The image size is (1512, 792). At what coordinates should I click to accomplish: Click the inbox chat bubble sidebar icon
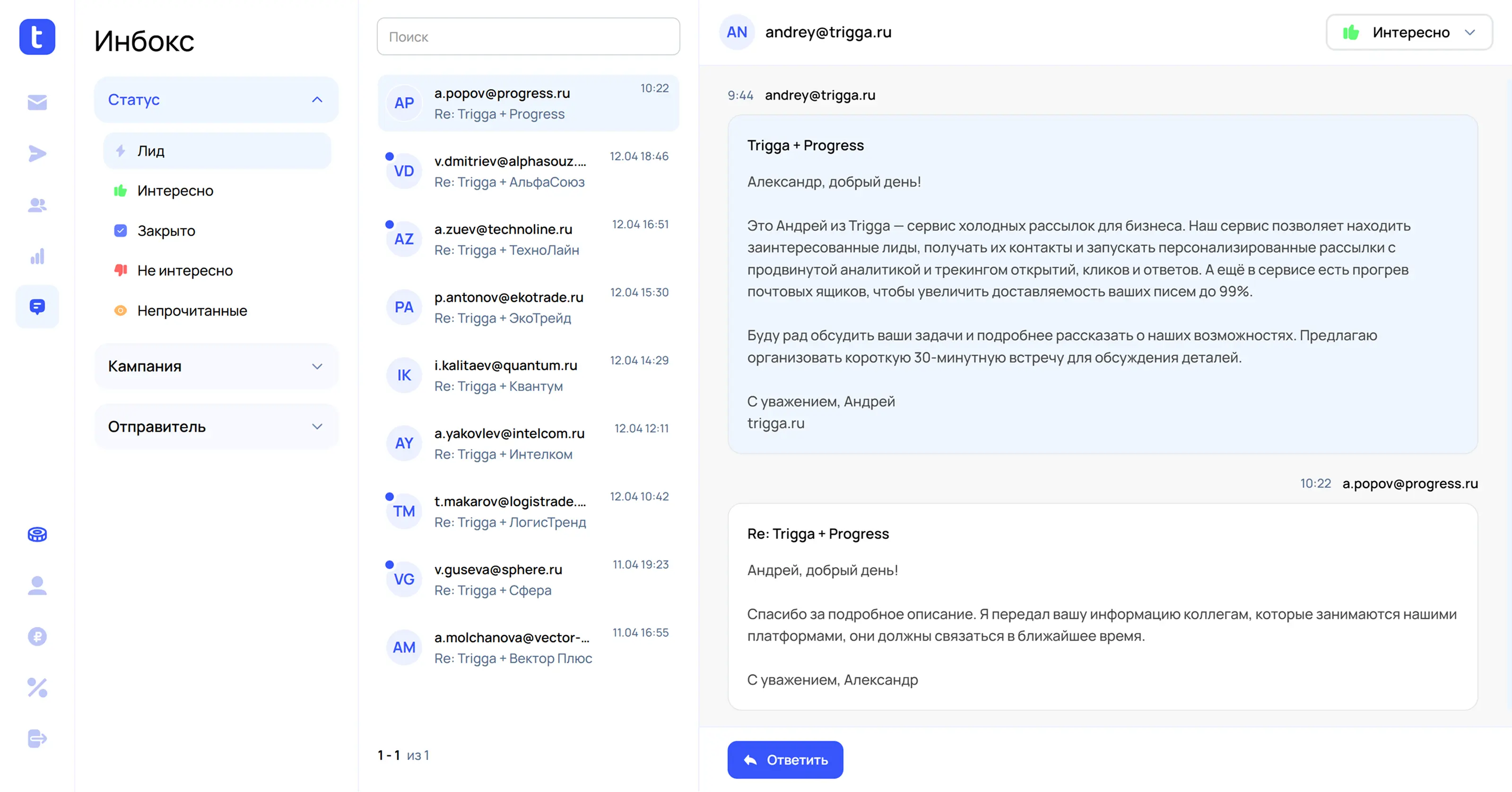[x=37, y=306]
